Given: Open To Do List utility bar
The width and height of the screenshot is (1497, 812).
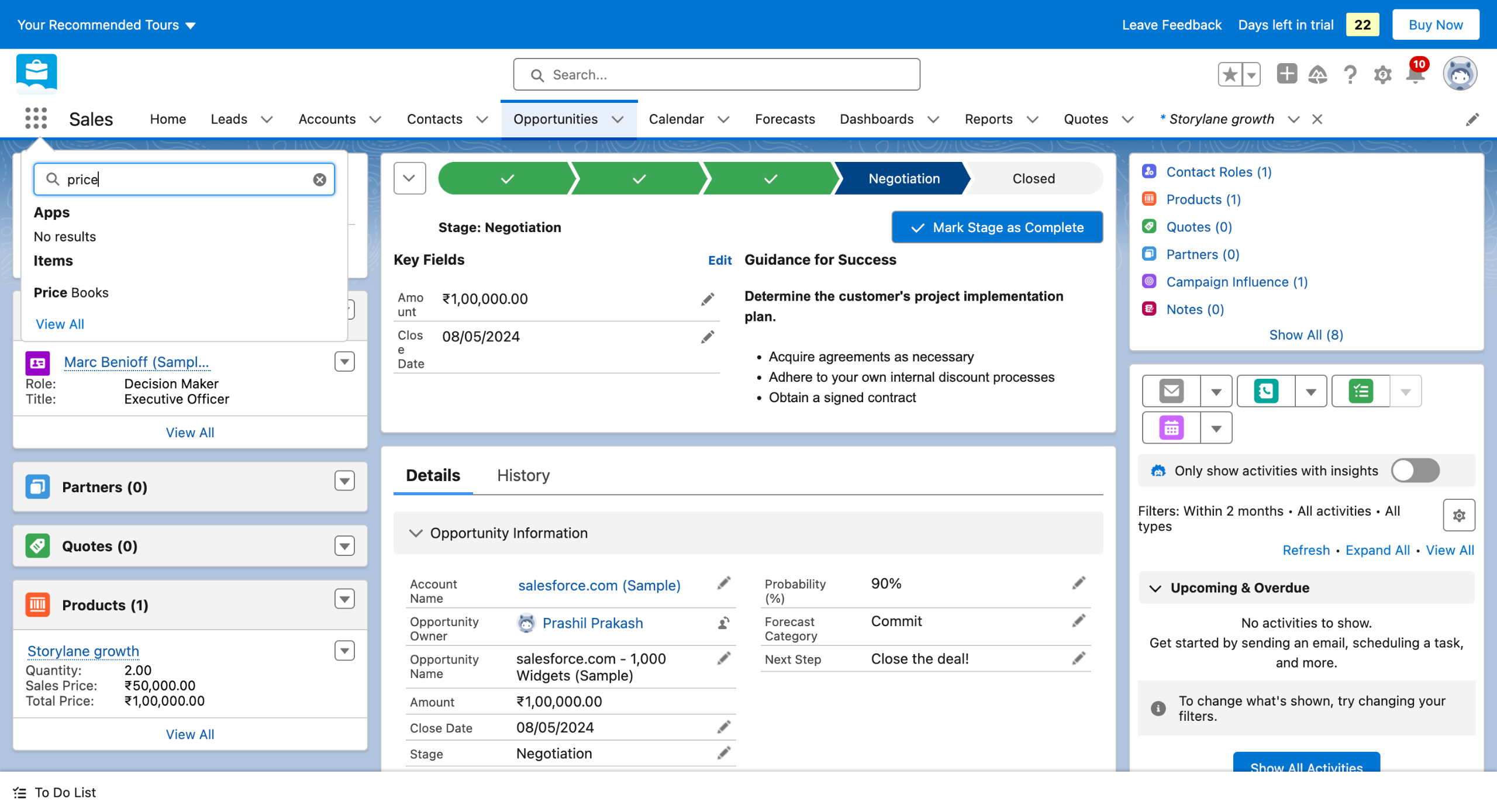Looking at the screenshot, I should tap(54, 793).
